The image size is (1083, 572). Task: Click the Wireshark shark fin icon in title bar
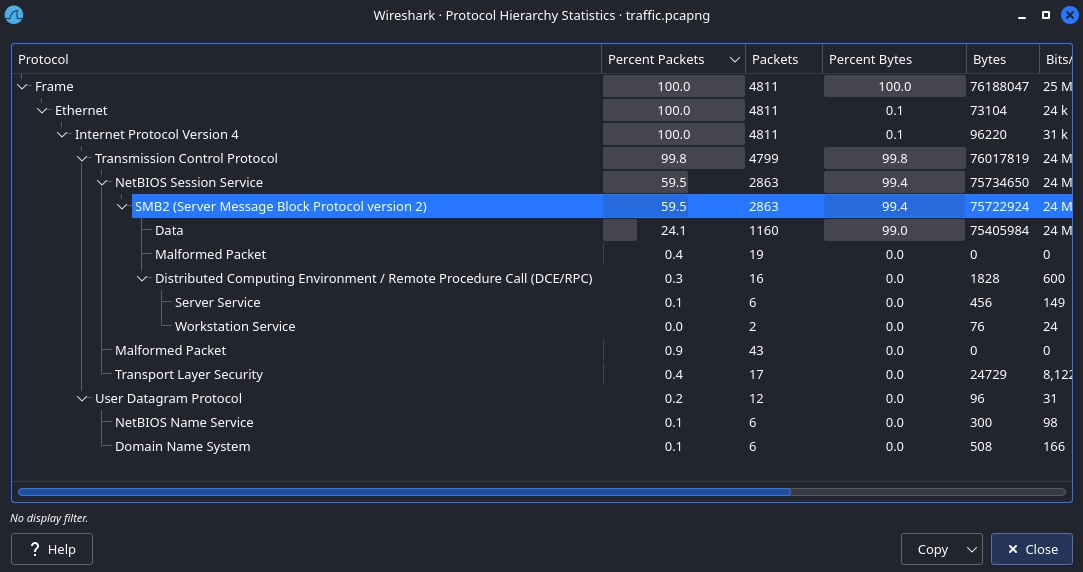click(x=15, y=16)
